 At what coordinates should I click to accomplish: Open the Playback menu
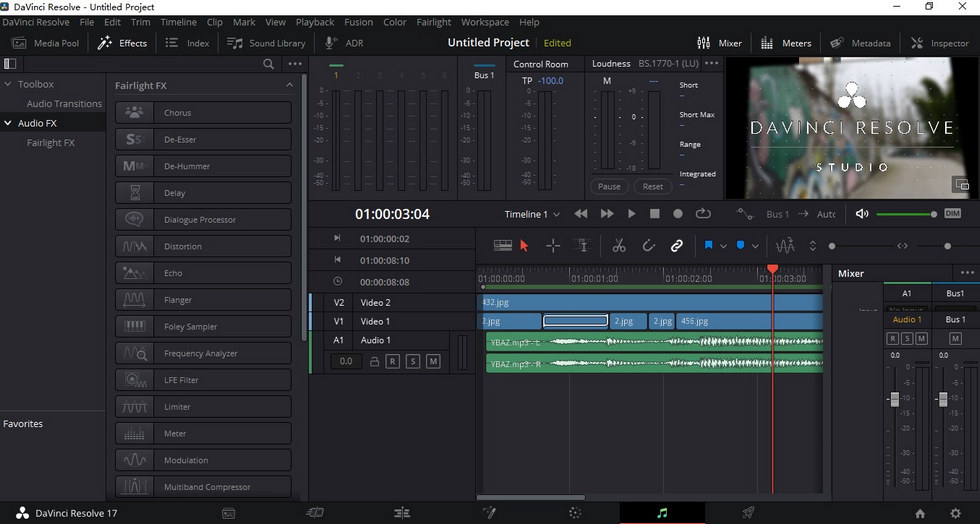tap(315, 22)
